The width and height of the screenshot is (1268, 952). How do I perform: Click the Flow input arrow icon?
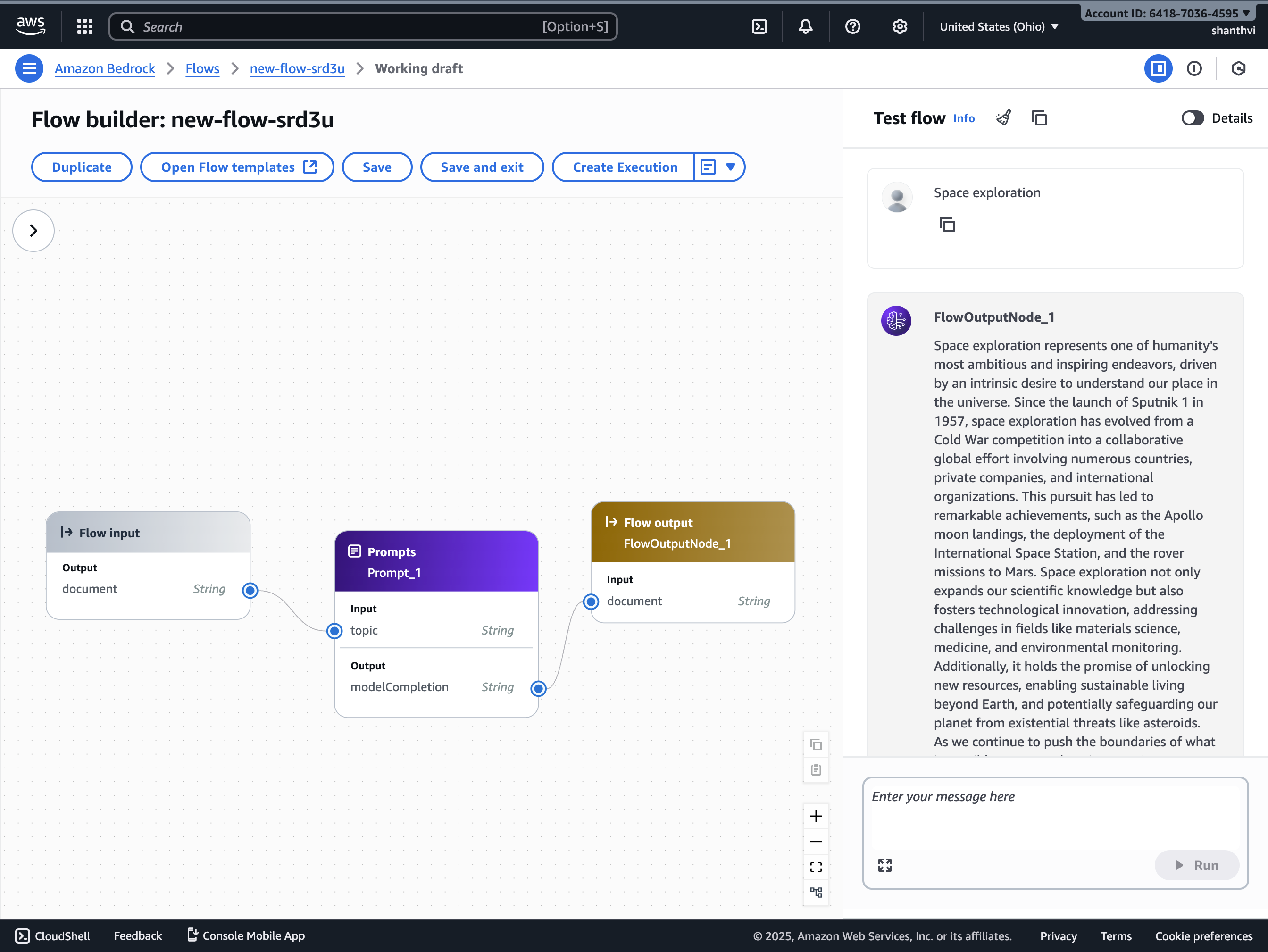click(x=67, y=533)
